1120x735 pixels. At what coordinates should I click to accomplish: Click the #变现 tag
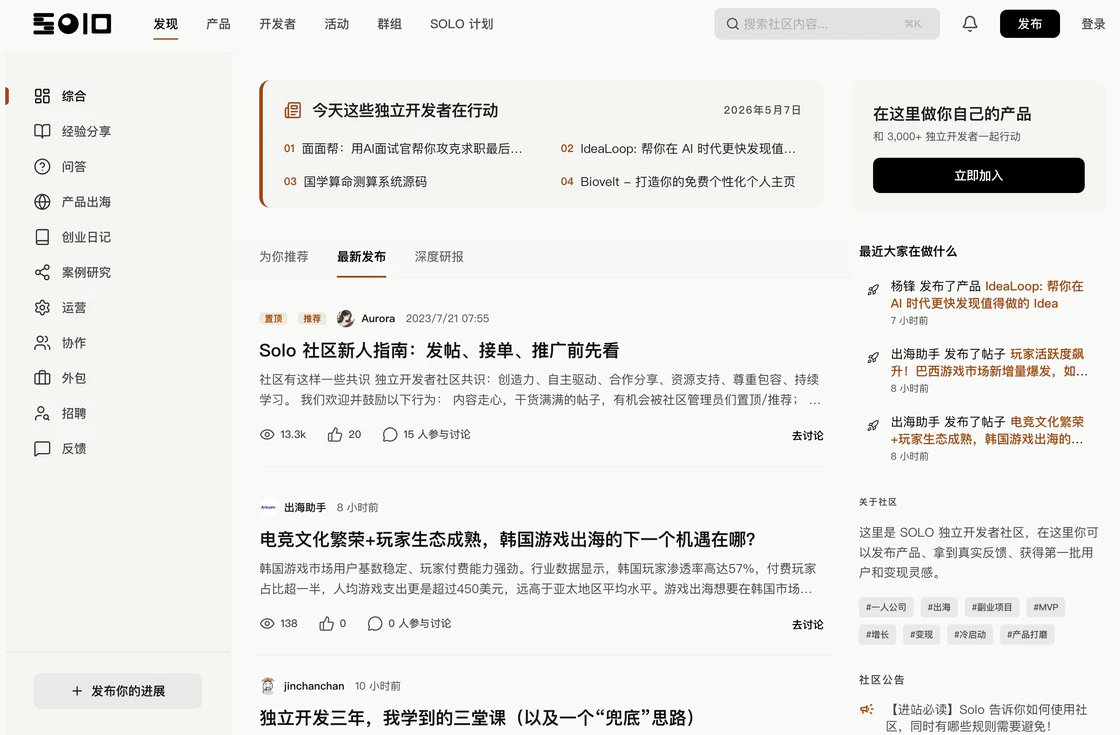click(x=921, y=634)
